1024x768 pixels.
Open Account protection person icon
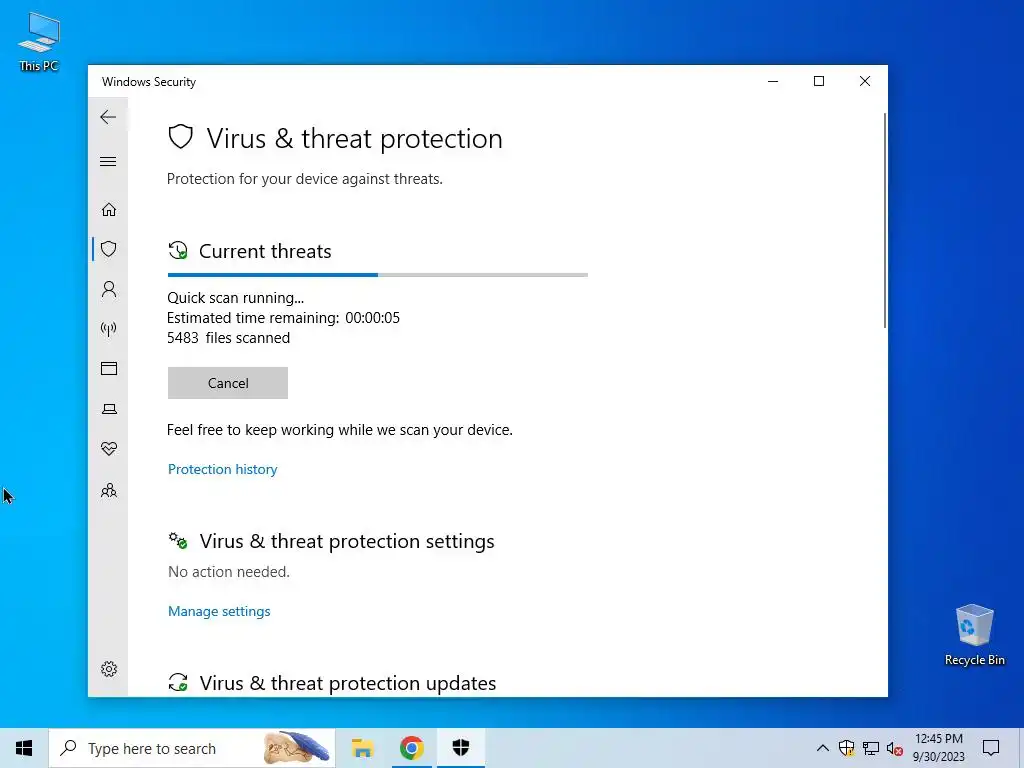pos(108,289)
